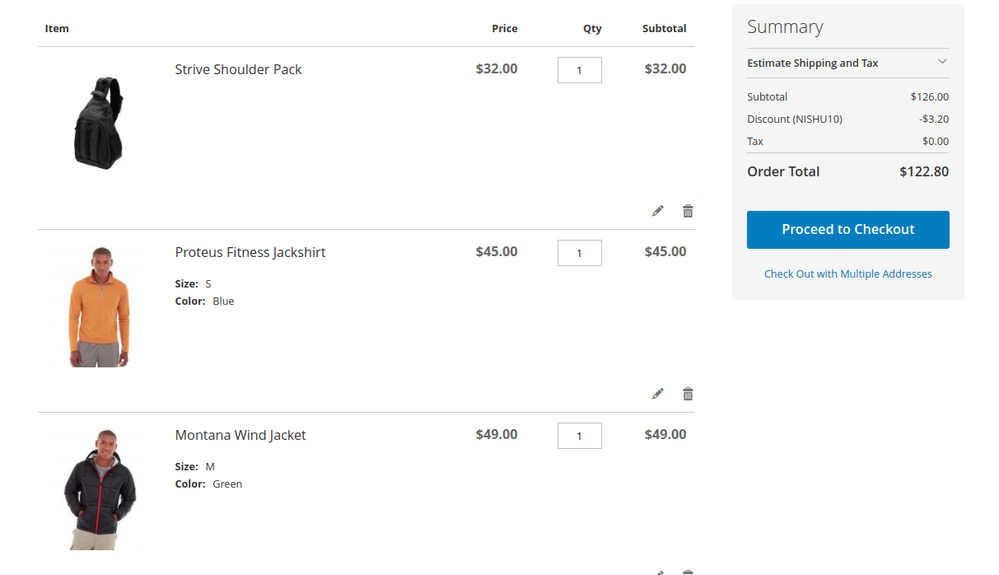
Task: Delete Proteus Fitness Jackshirt from cart
Action: click(688, 394)
